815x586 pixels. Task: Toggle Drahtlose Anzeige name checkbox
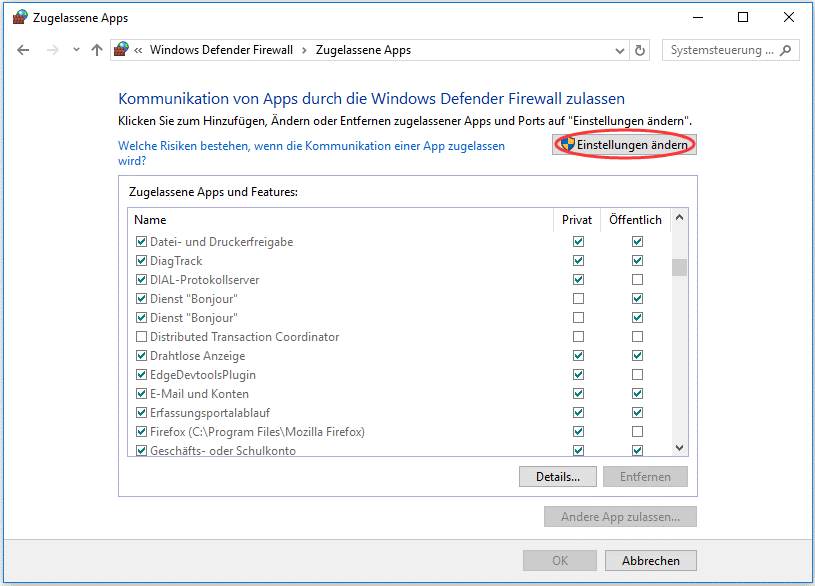point(141,356)
